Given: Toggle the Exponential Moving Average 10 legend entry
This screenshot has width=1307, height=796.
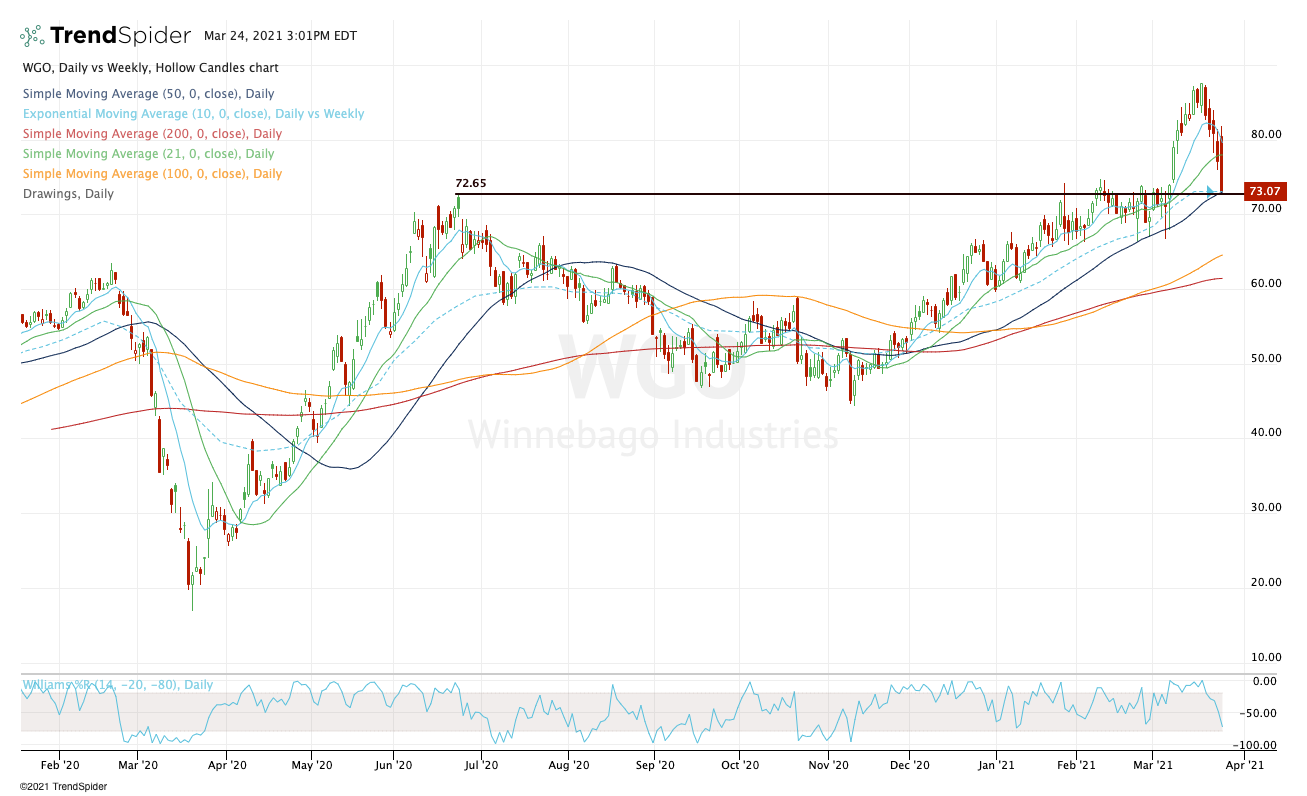Looking at the screenshot, I should 192,114.
